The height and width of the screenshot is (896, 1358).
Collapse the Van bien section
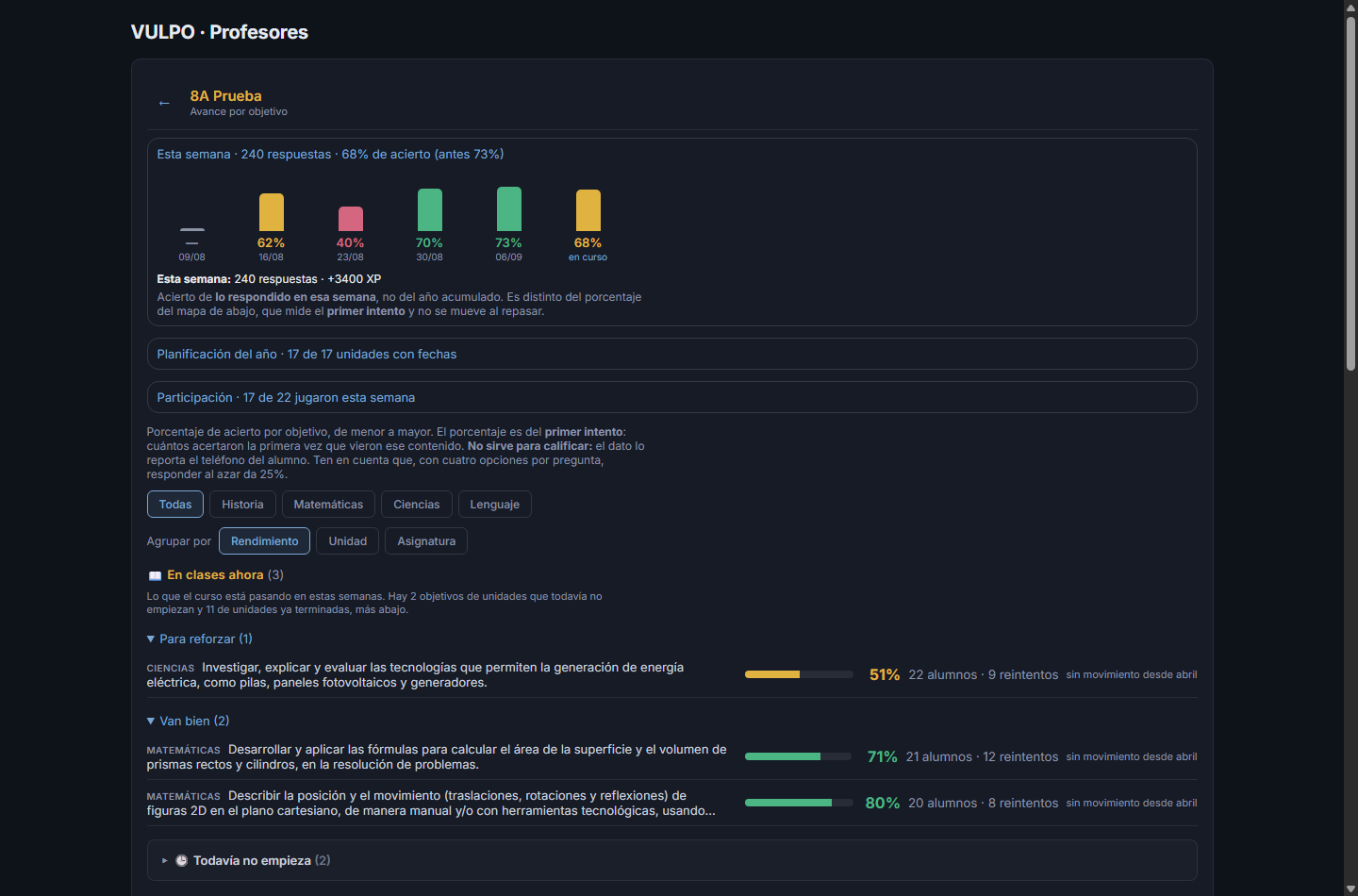tap(189, 722)
